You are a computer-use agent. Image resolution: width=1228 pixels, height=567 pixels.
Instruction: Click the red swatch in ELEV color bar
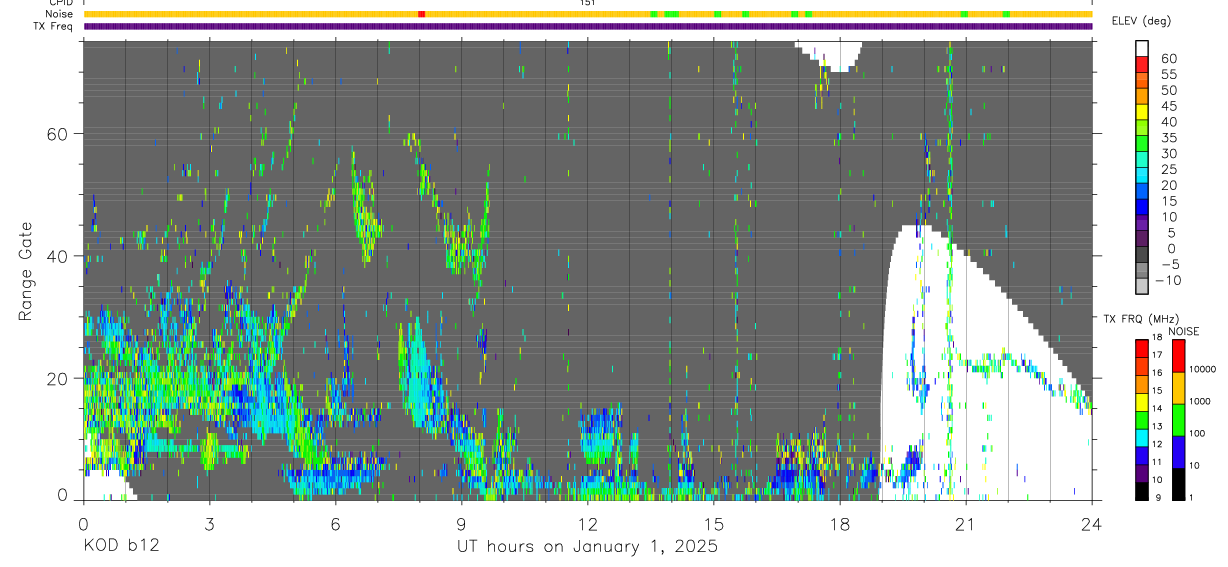click(x=1142, y=65)
